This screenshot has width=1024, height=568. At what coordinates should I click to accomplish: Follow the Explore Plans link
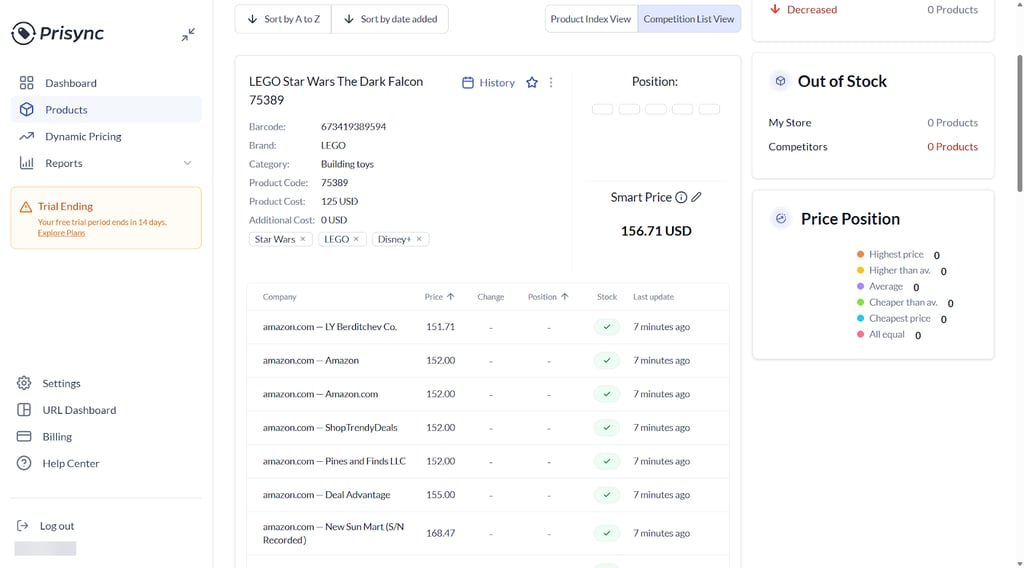tap(61, 233)
